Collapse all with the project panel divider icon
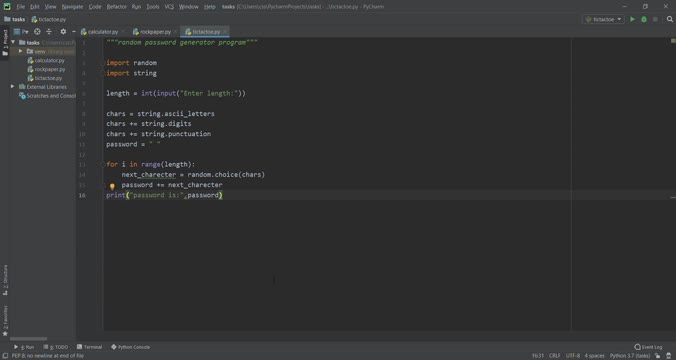This screenshot has width=676, height=360. coord(49,31)
